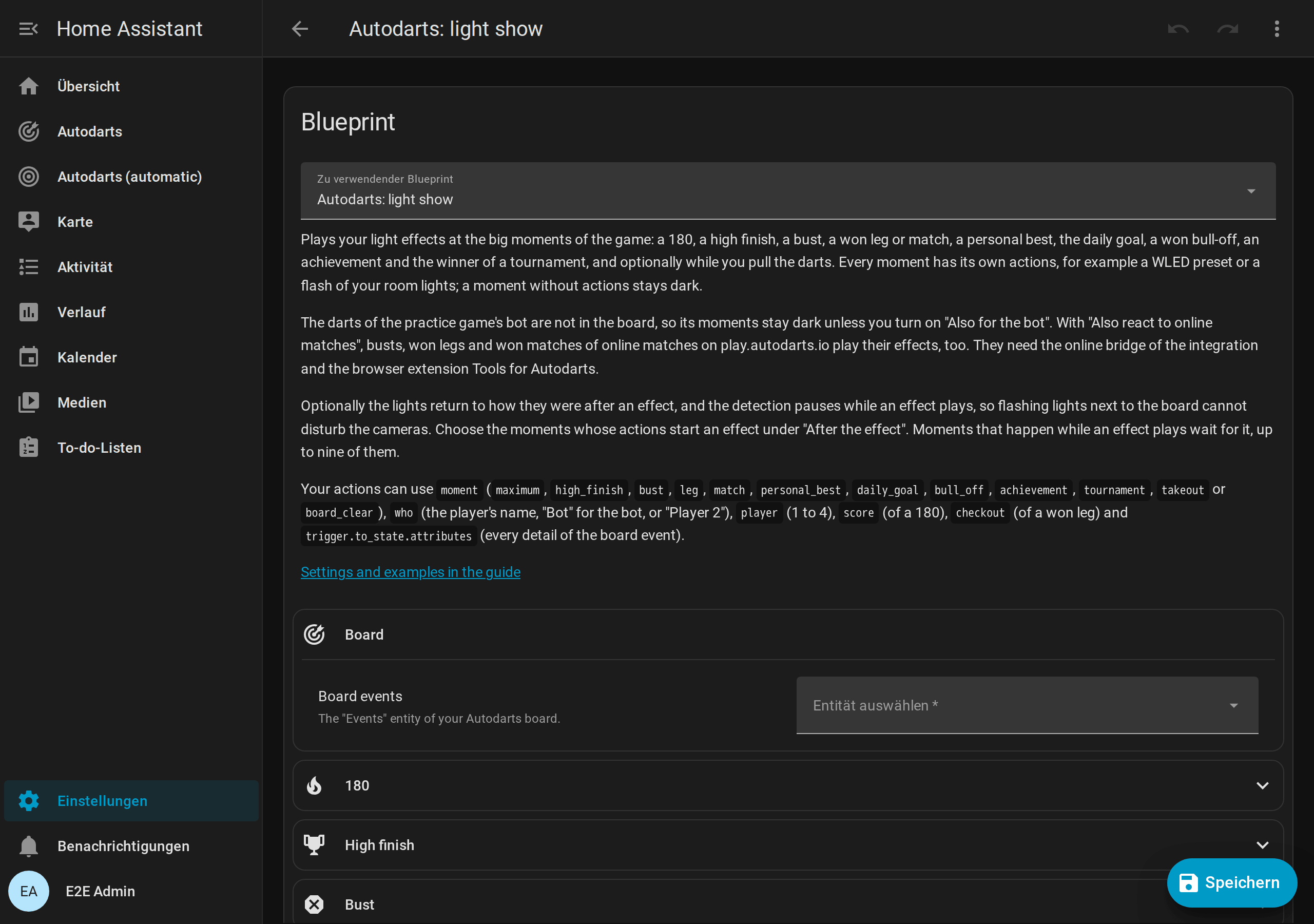Go back using the arrow icon
The height and width of the screenshot is (924, 1314).
point(300,29)
